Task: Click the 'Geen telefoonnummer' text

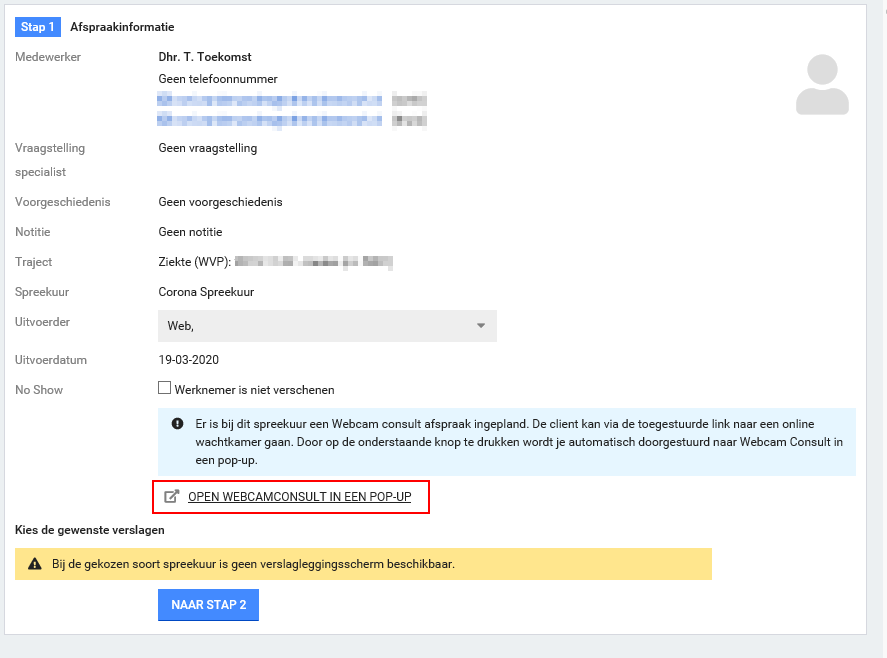Action: [218, 79]
